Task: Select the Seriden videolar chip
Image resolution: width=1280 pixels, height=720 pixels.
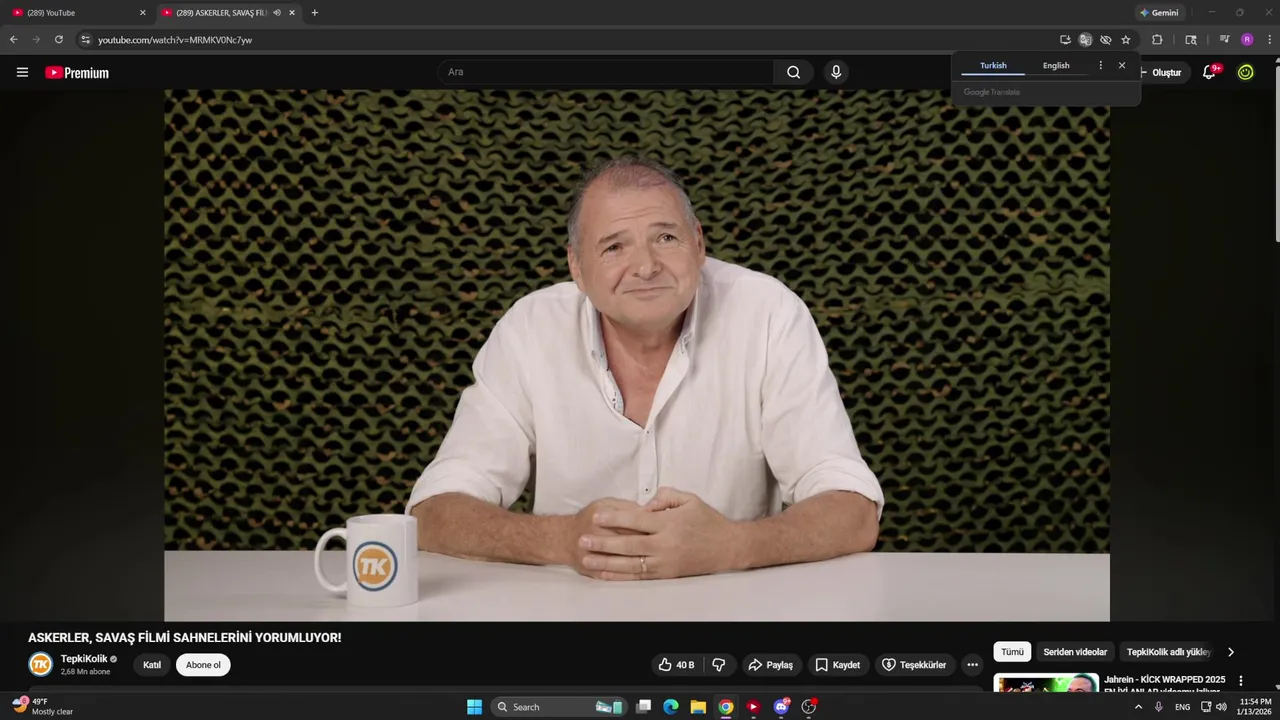Action: (1075, 652)
